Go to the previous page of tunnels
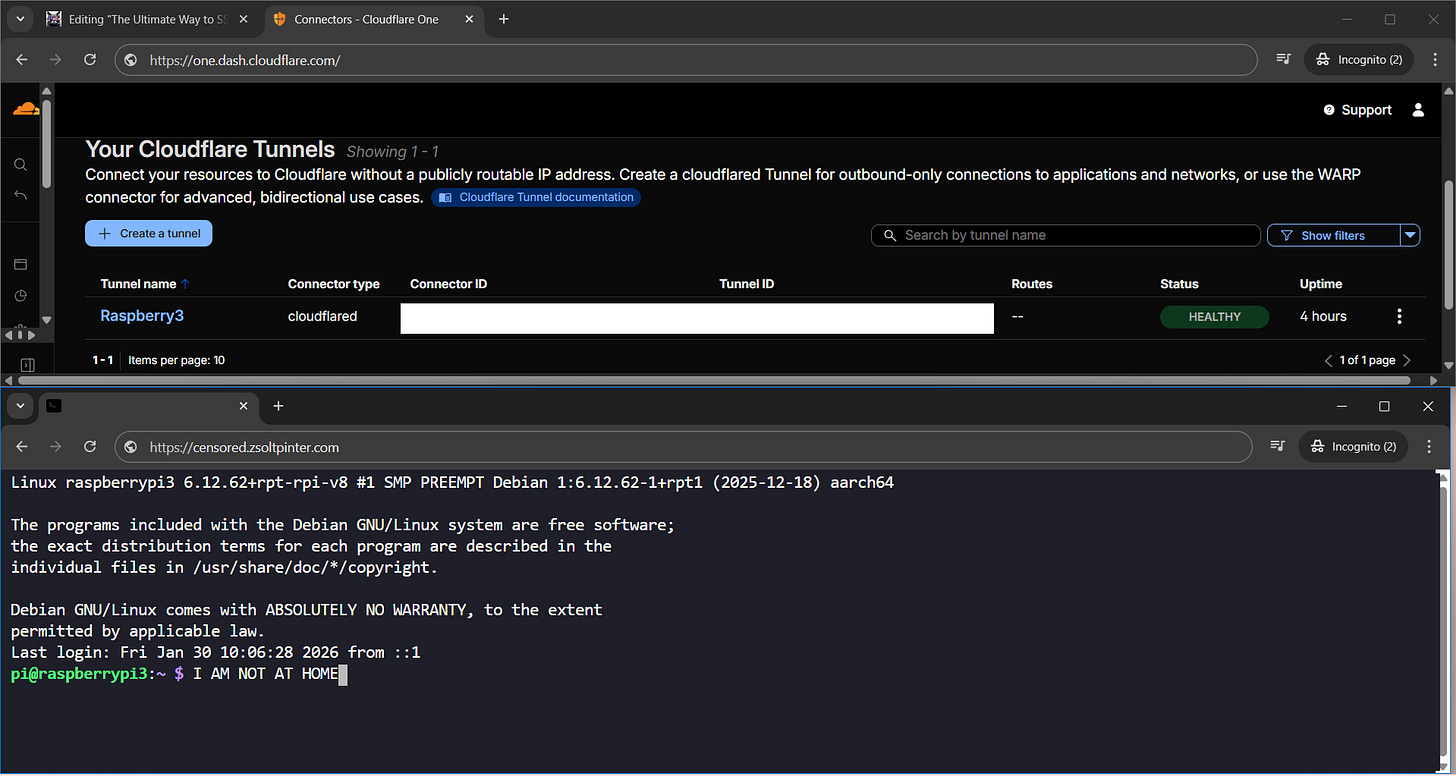Screen dimensions: 1456x776 tap(1328, 360)
